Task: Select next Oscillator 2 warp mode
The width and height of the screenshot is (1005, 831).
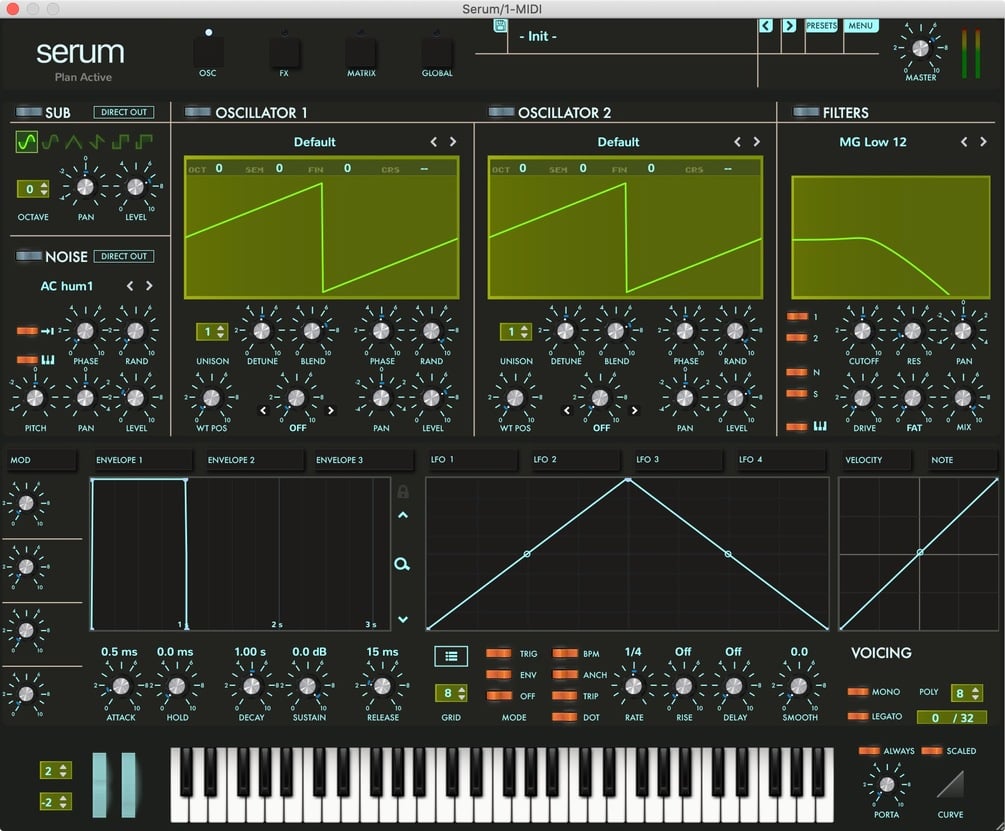Action: (x=634, y=410)
